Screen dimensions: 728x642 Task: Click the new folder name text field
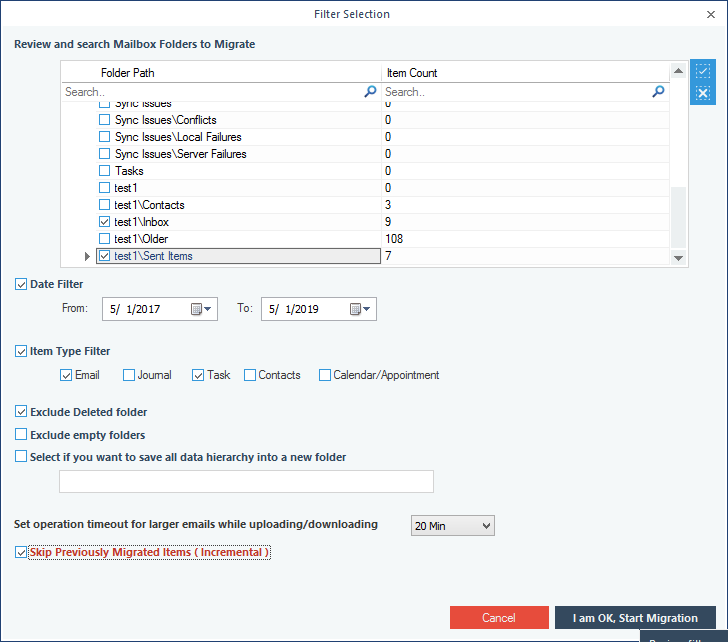coord(246,482)
